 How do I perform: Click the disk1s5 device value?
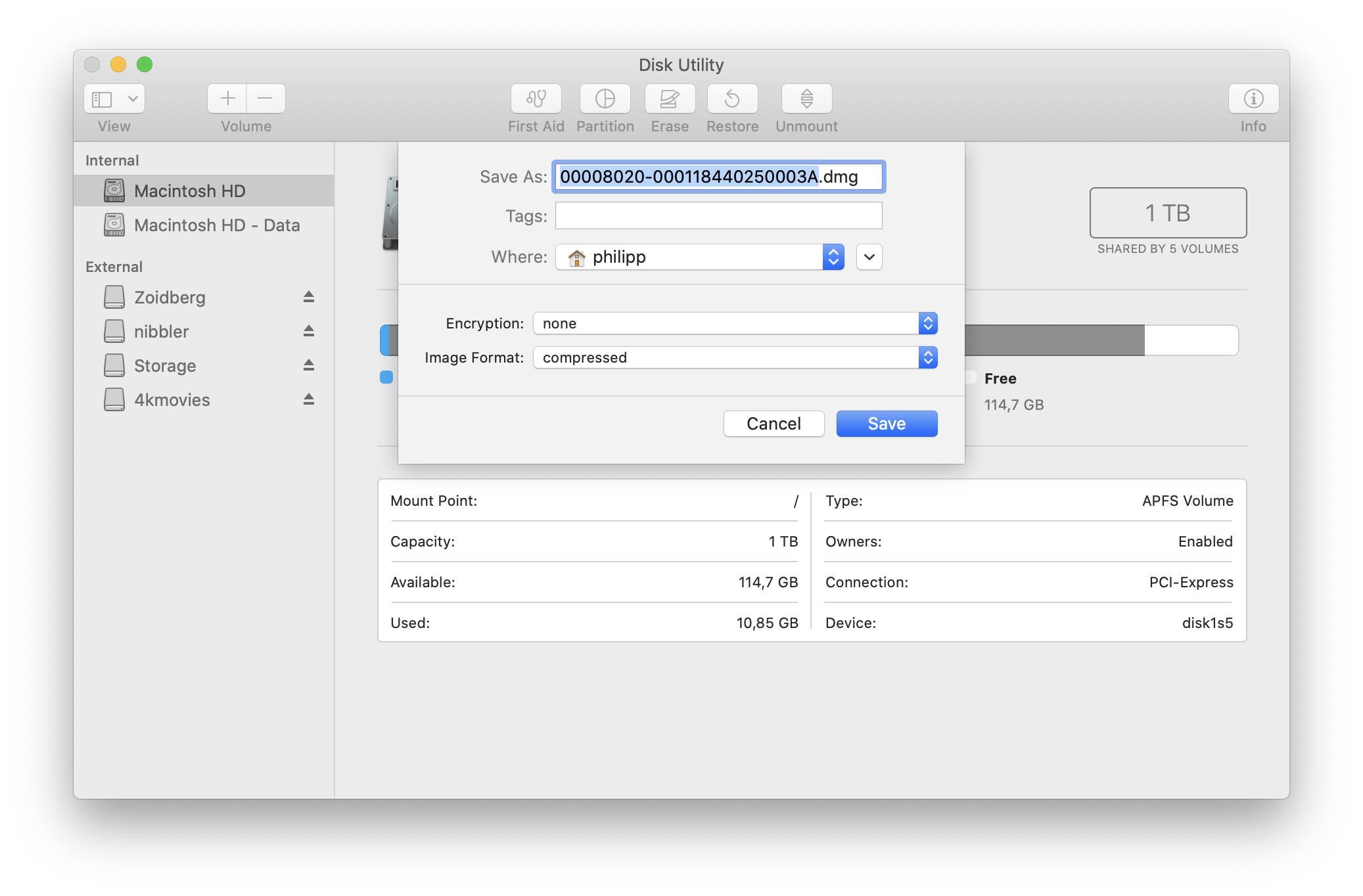(x=1207, y=623)
